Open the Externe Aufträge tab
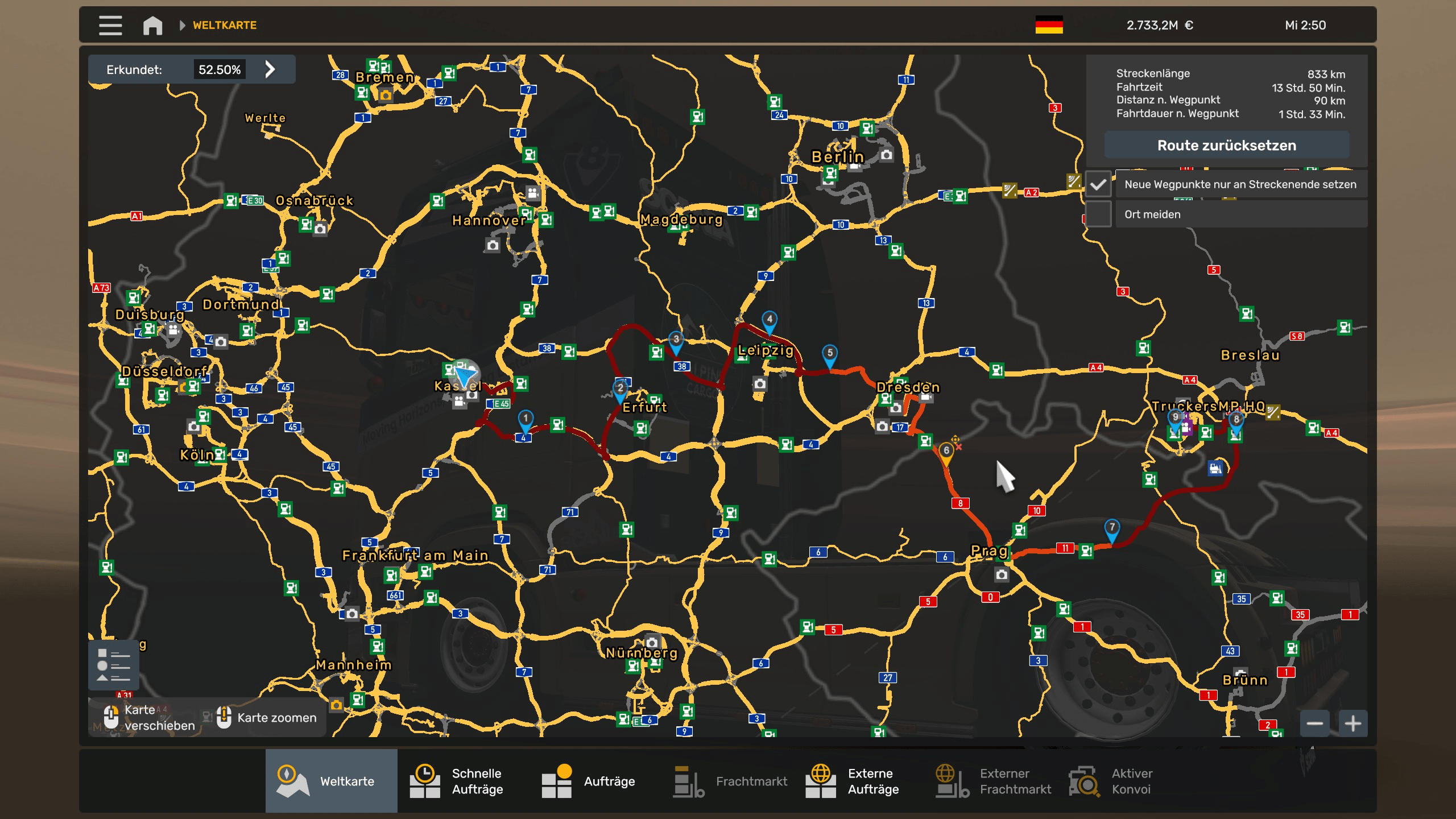Viewport: 1456px width, 819px height. tap(853, 781)
